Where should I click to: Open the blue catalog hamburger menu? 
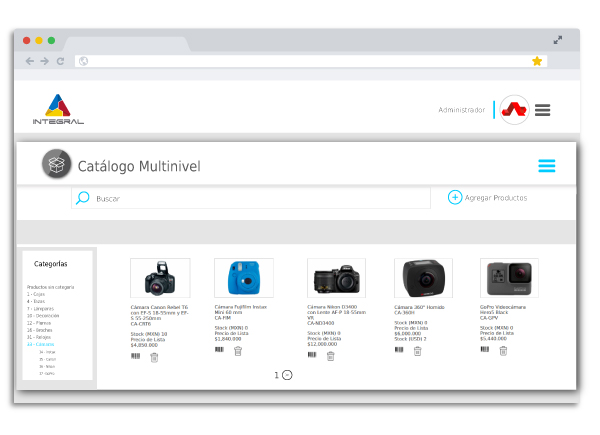(x=546, y=166)
